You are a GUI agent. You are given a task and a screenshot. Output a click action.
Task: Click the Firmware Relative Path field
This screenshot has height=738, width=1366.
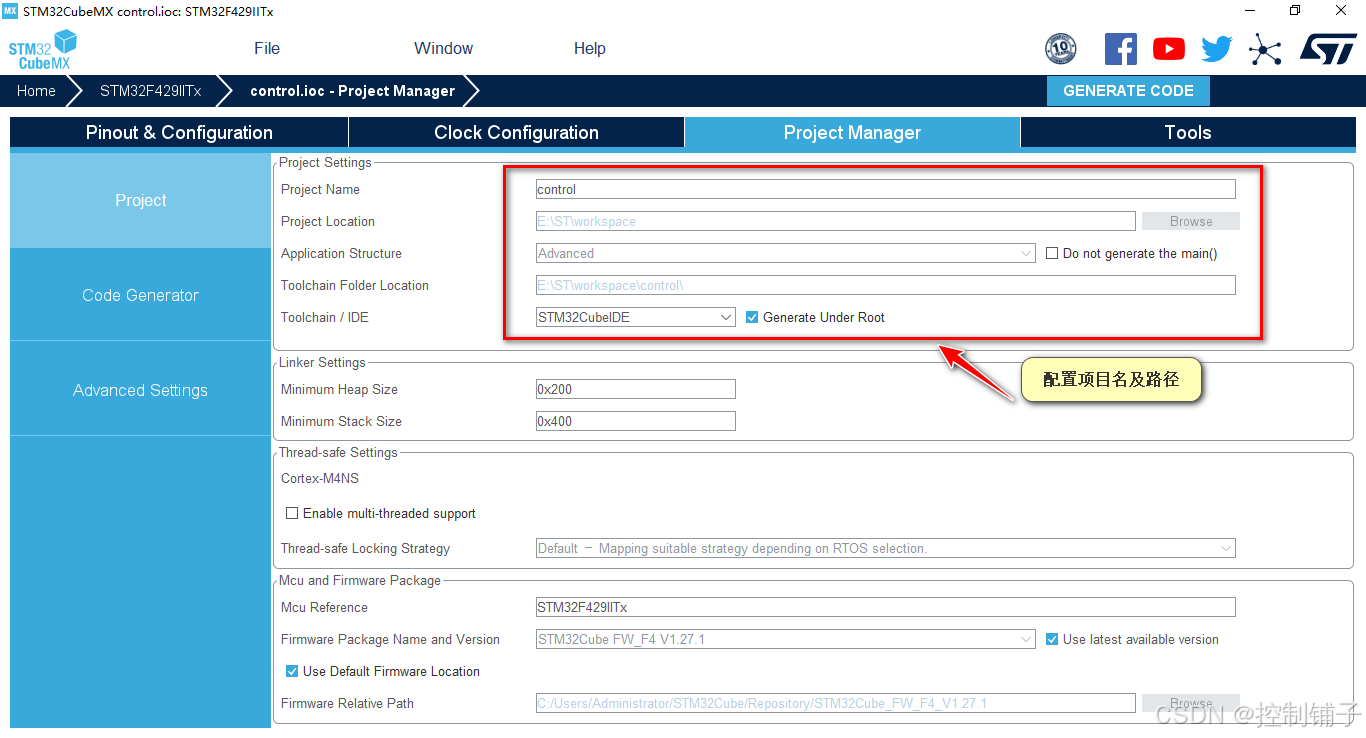pyautogui.click(x=836, y=703)
